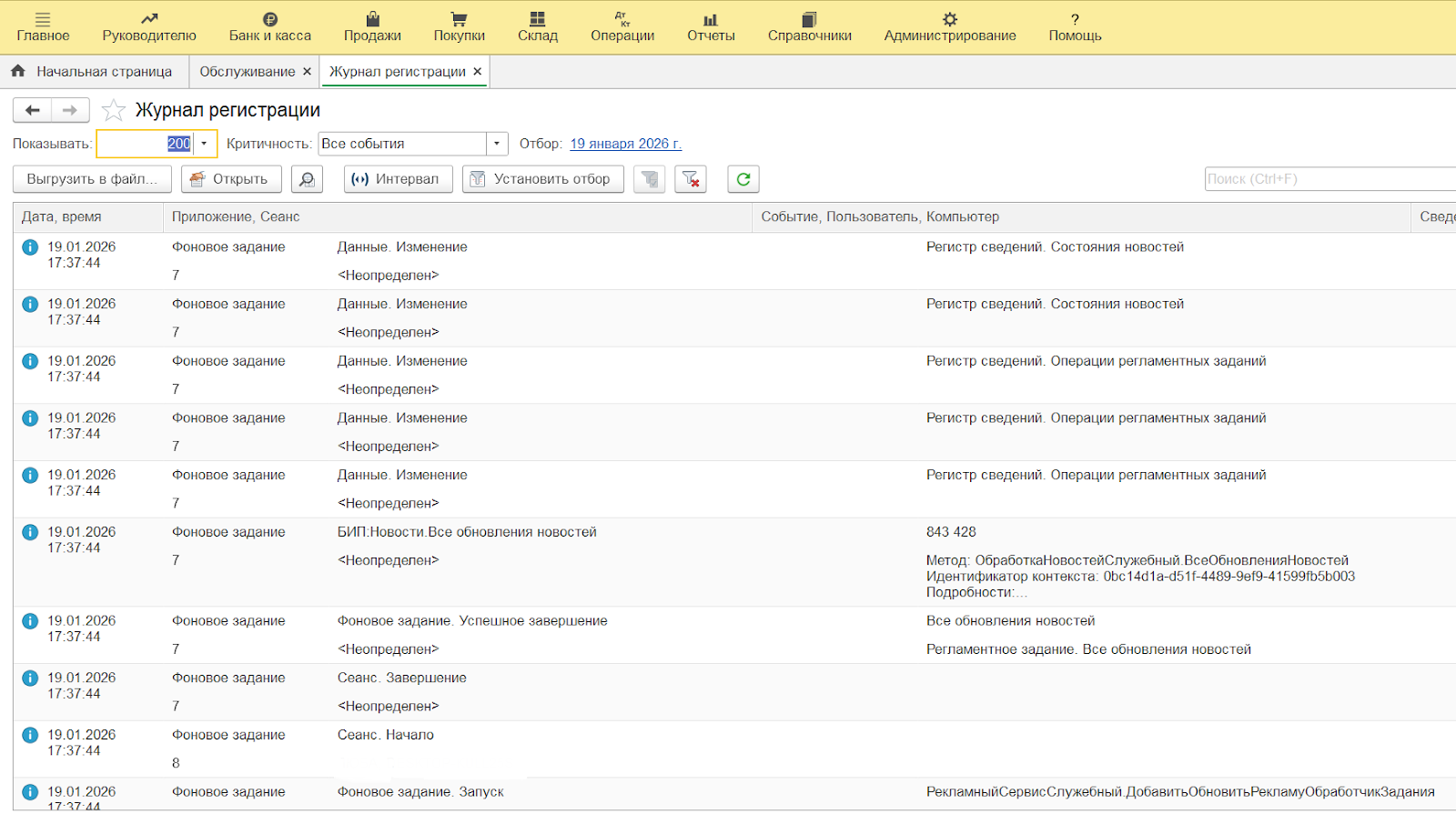
Task: Click the back arrow navigation button
Action: [33, 110]
